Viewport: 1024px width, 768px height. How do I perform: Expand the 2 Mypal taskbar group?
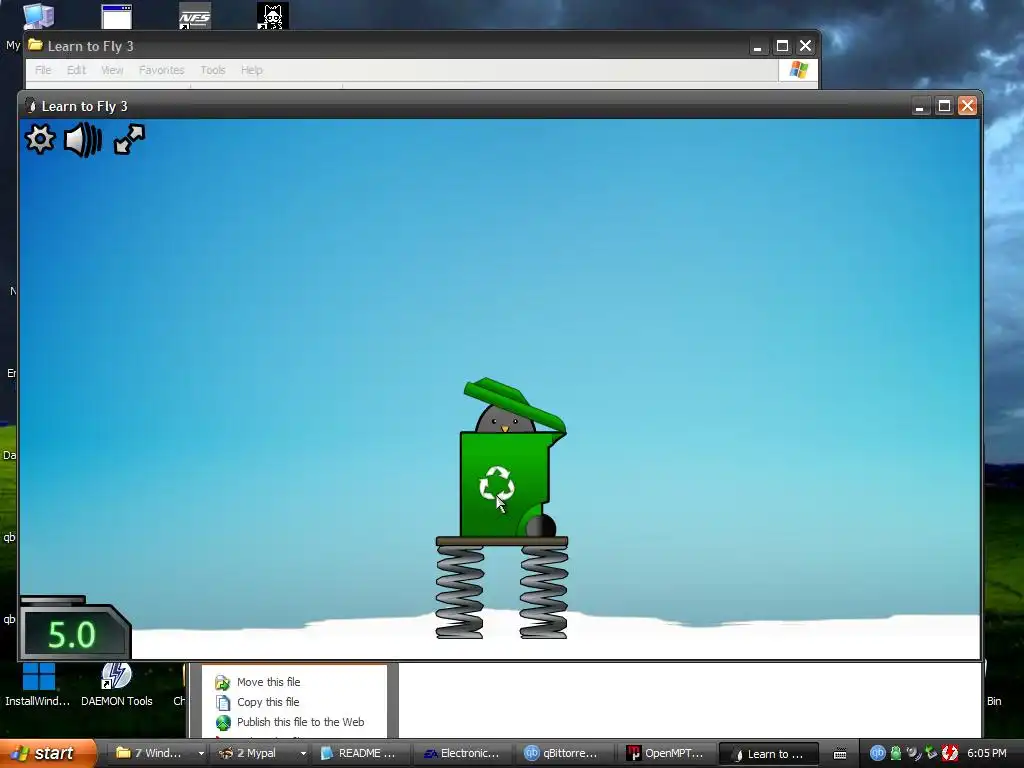click(x=303, y=753)
